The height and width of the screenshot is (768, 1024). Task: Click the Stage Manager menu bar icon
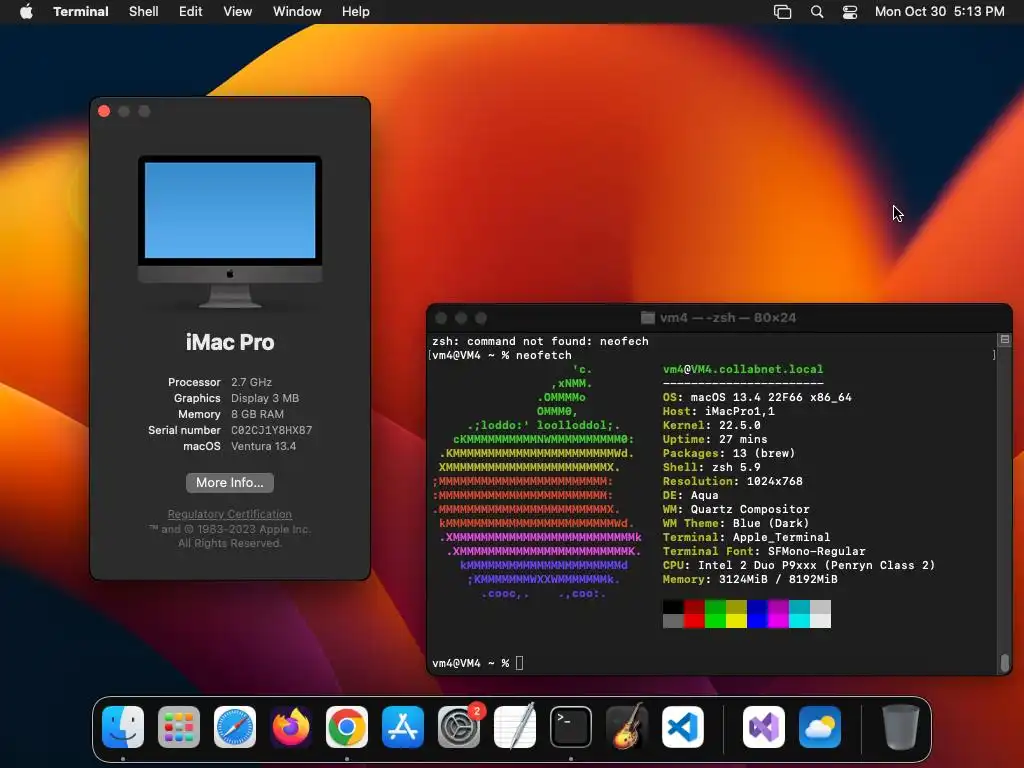point(782,12)
